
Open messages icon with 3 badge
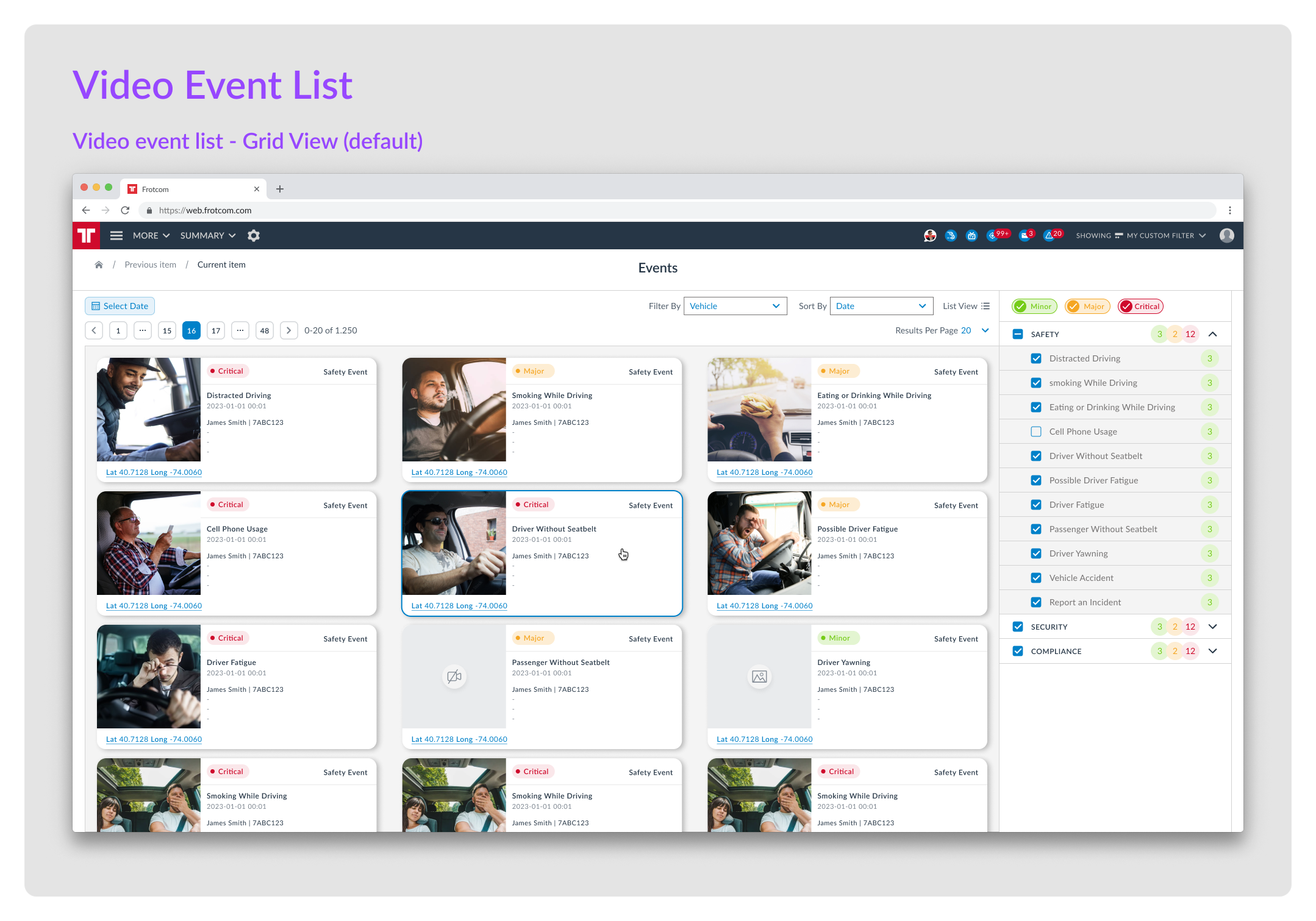click(x=1026, y=235)
